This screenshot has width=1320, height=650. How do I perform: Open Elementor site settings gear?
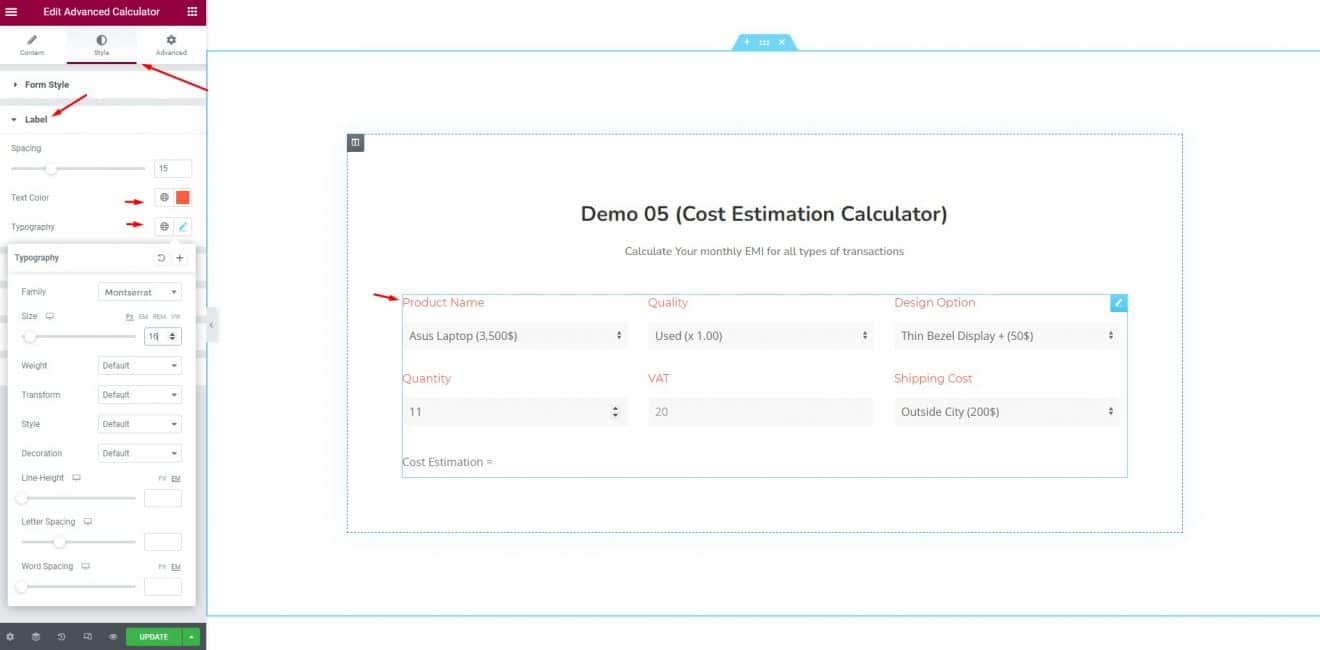coord(10,636)
